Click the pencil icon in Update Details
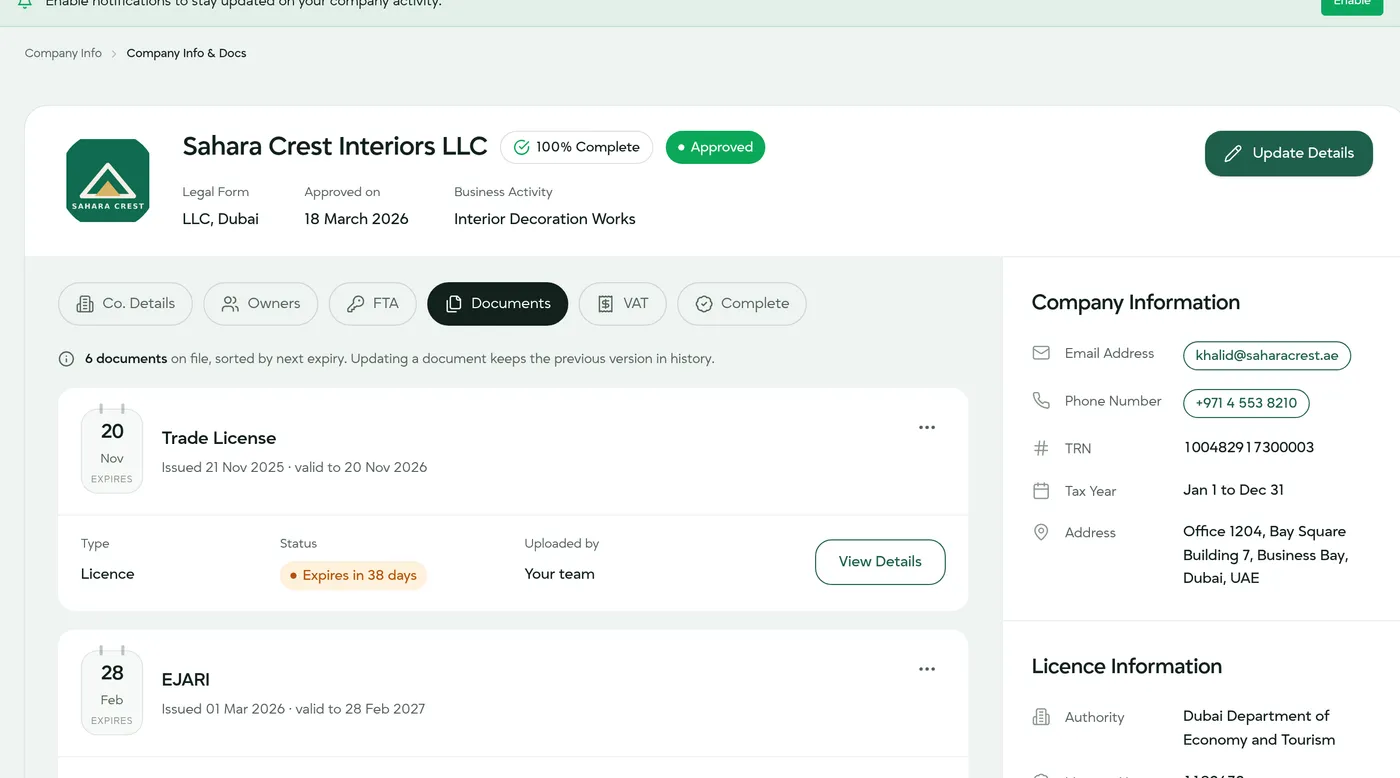1400x778 pixels. click(x=1233, y=154)
